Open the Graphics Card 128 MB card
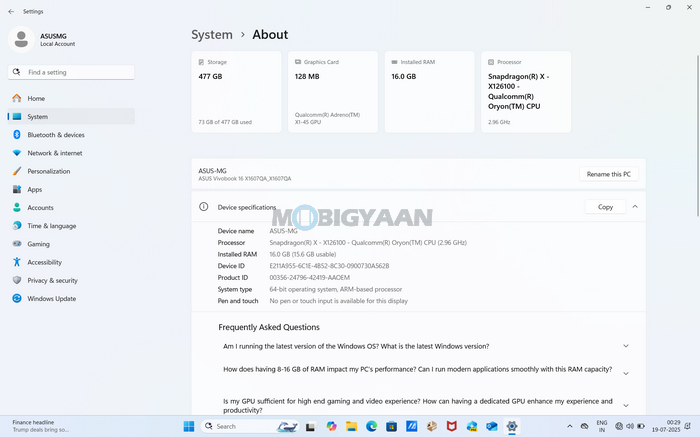The image size is (700, 437). pyautogui.click(x=333, y=92)
